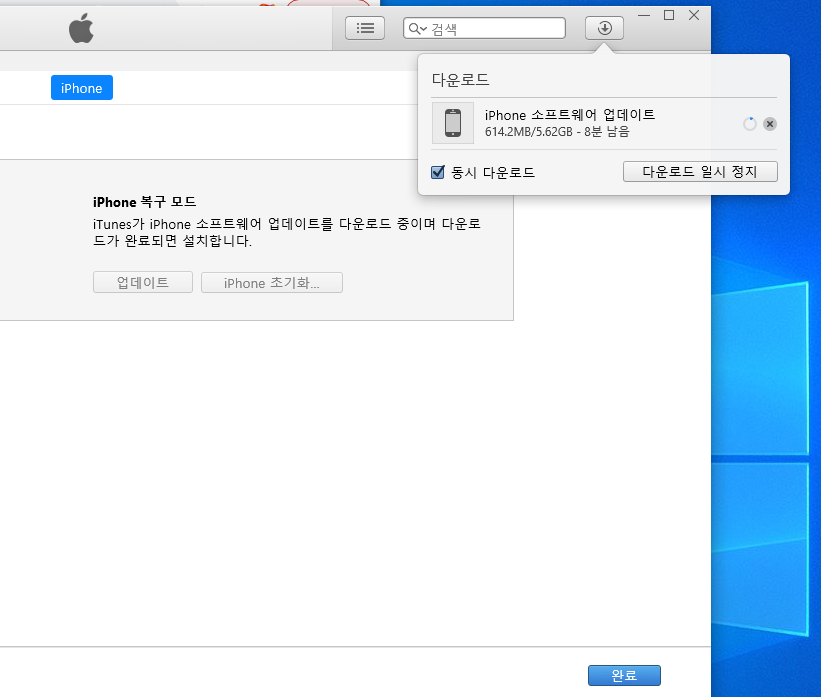Click 다운로드 일시 정지 button
The height and width of the screenshot is (697, 821).
coord(700,172)
